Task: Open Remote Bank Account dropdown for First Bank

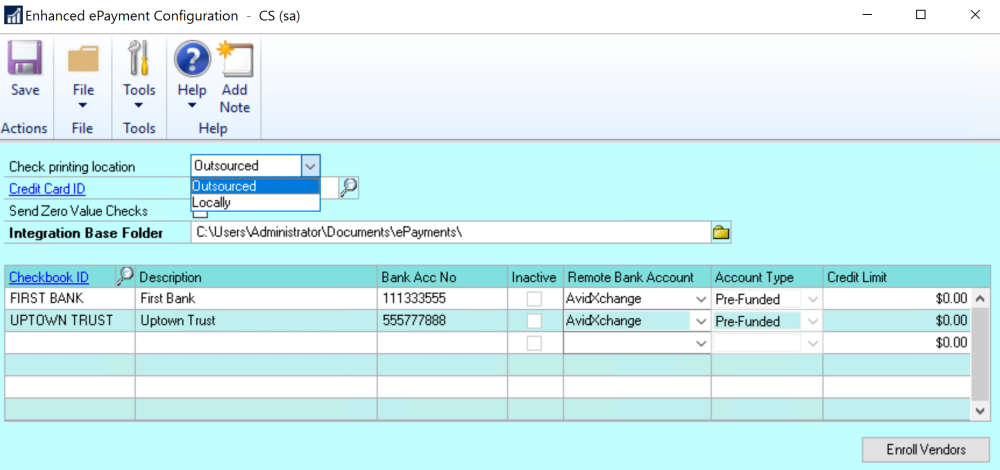Action: coord(701,298)
